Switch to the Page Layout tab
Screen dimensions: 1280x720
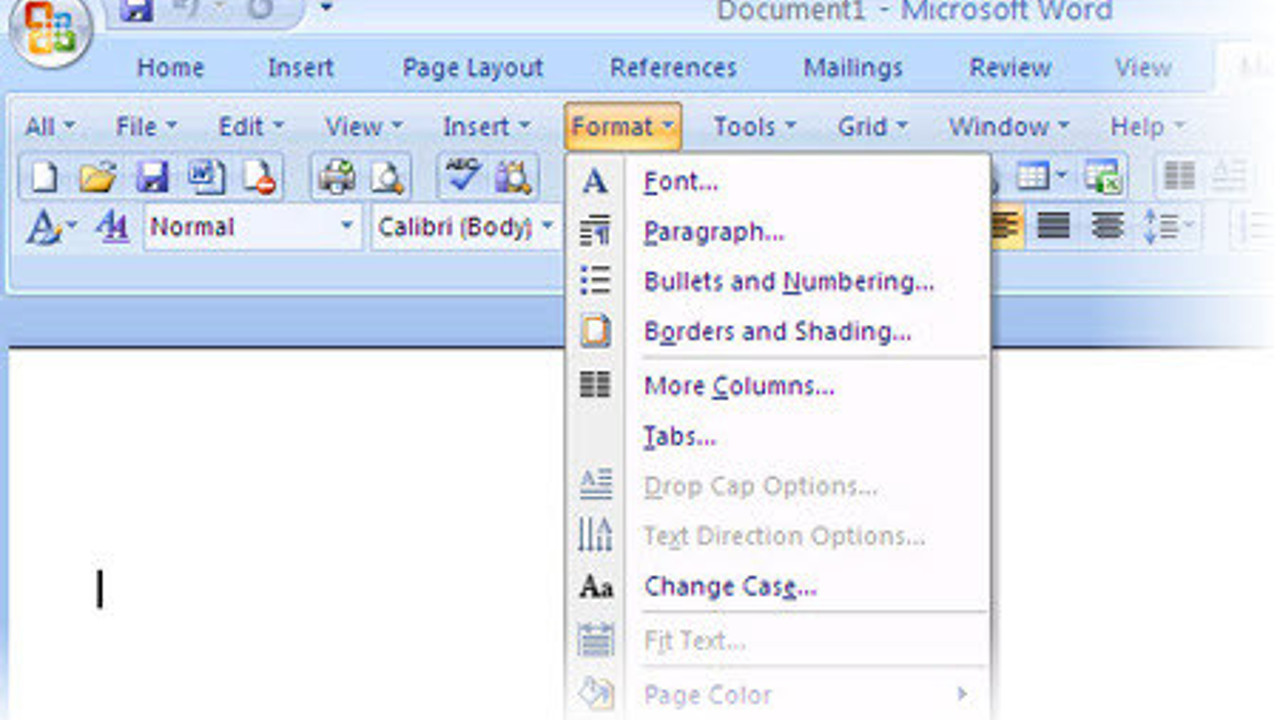coord(472,68)
